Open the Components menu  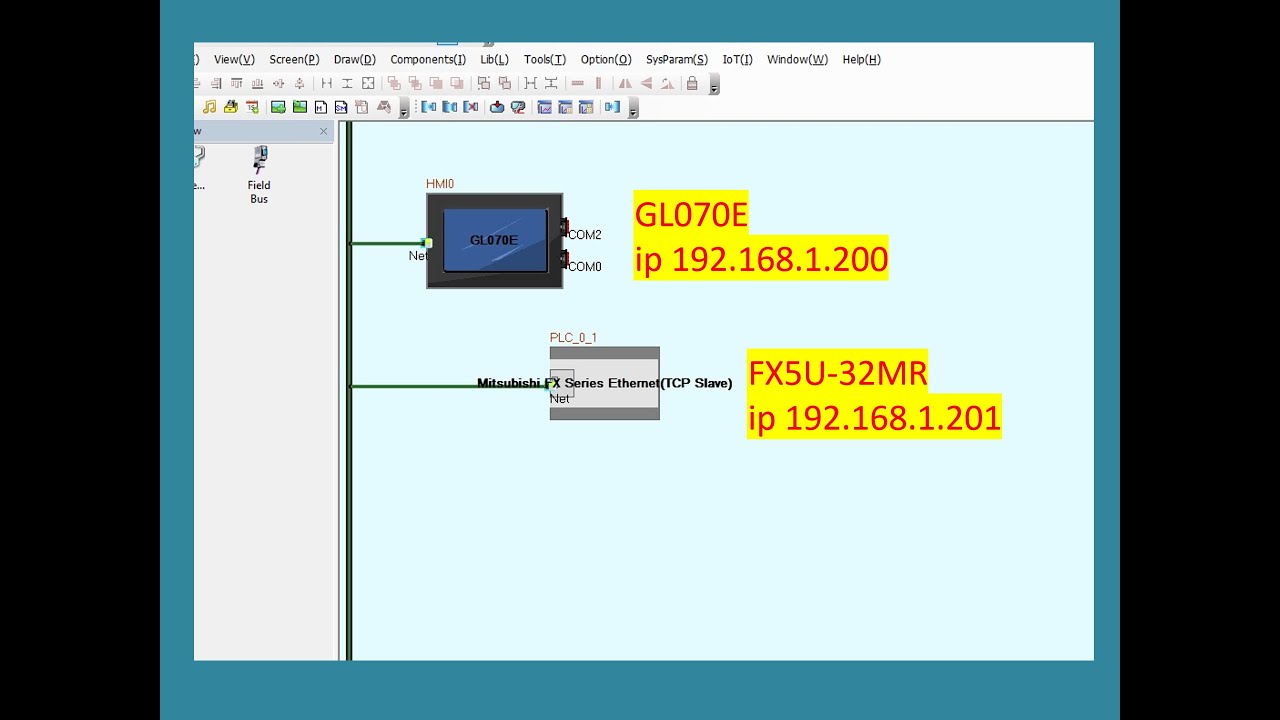coord(428,60)
